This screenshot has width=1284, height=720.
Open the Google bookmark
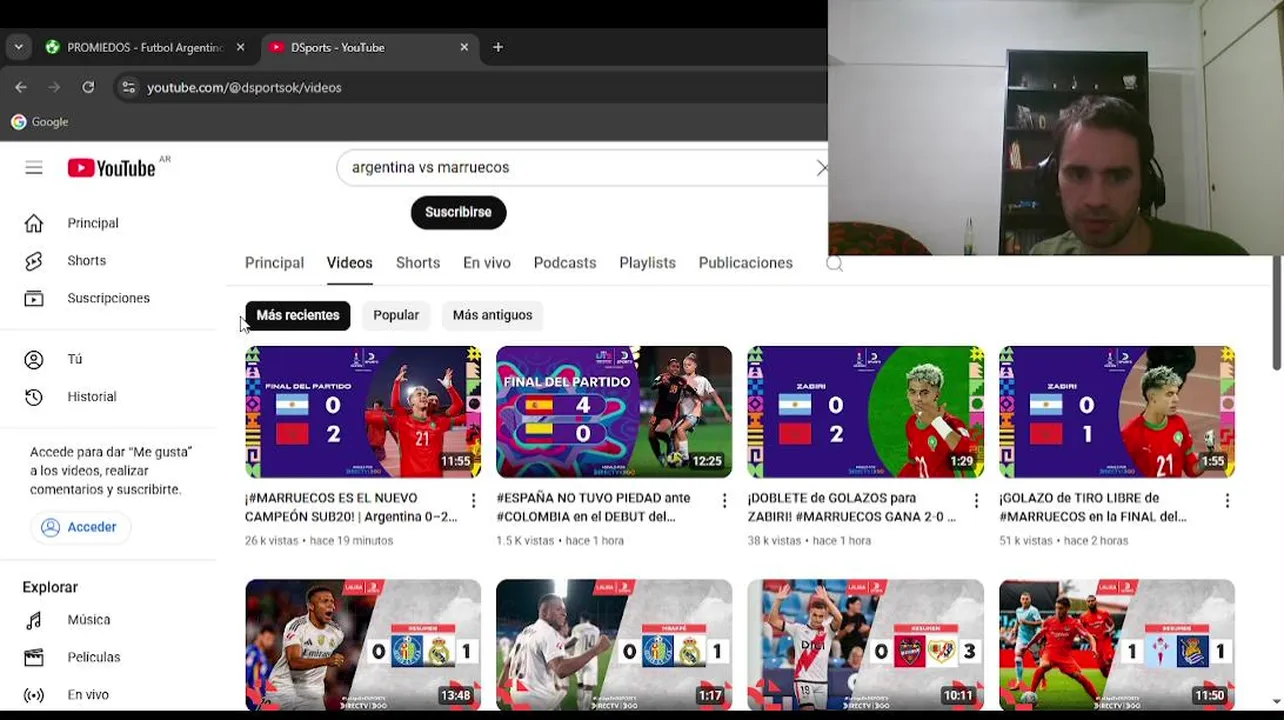coord(40,122)
